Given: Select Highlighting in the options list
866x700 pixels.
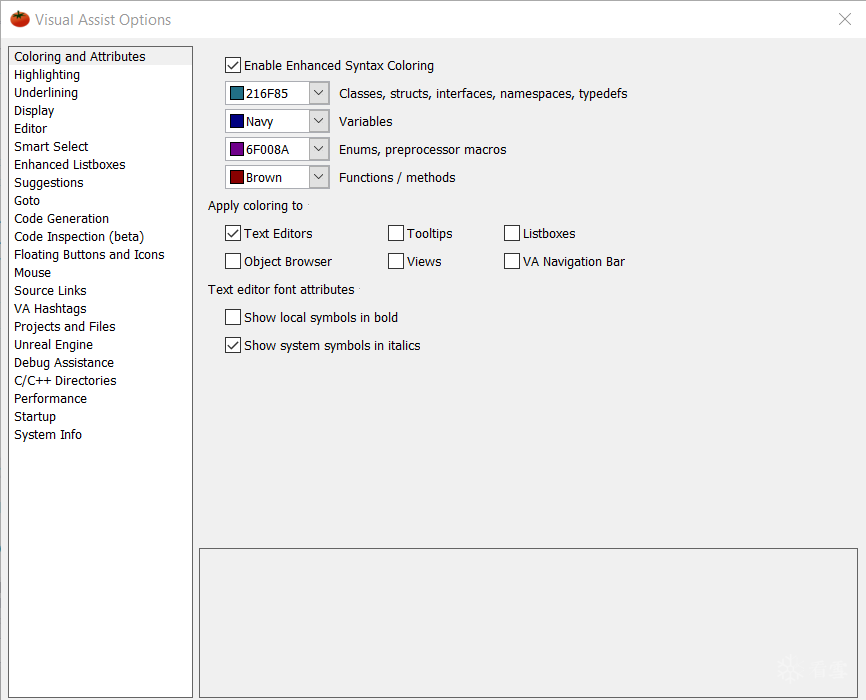Looking at the screenshot, I should coord(47,74).
